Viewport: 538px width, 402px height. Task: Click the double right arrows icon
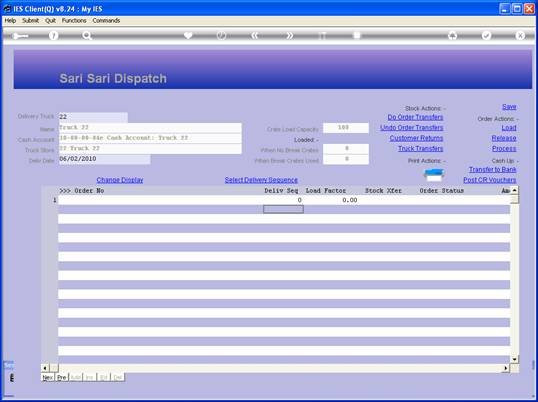pyautogui.click(x=290, y=36)
